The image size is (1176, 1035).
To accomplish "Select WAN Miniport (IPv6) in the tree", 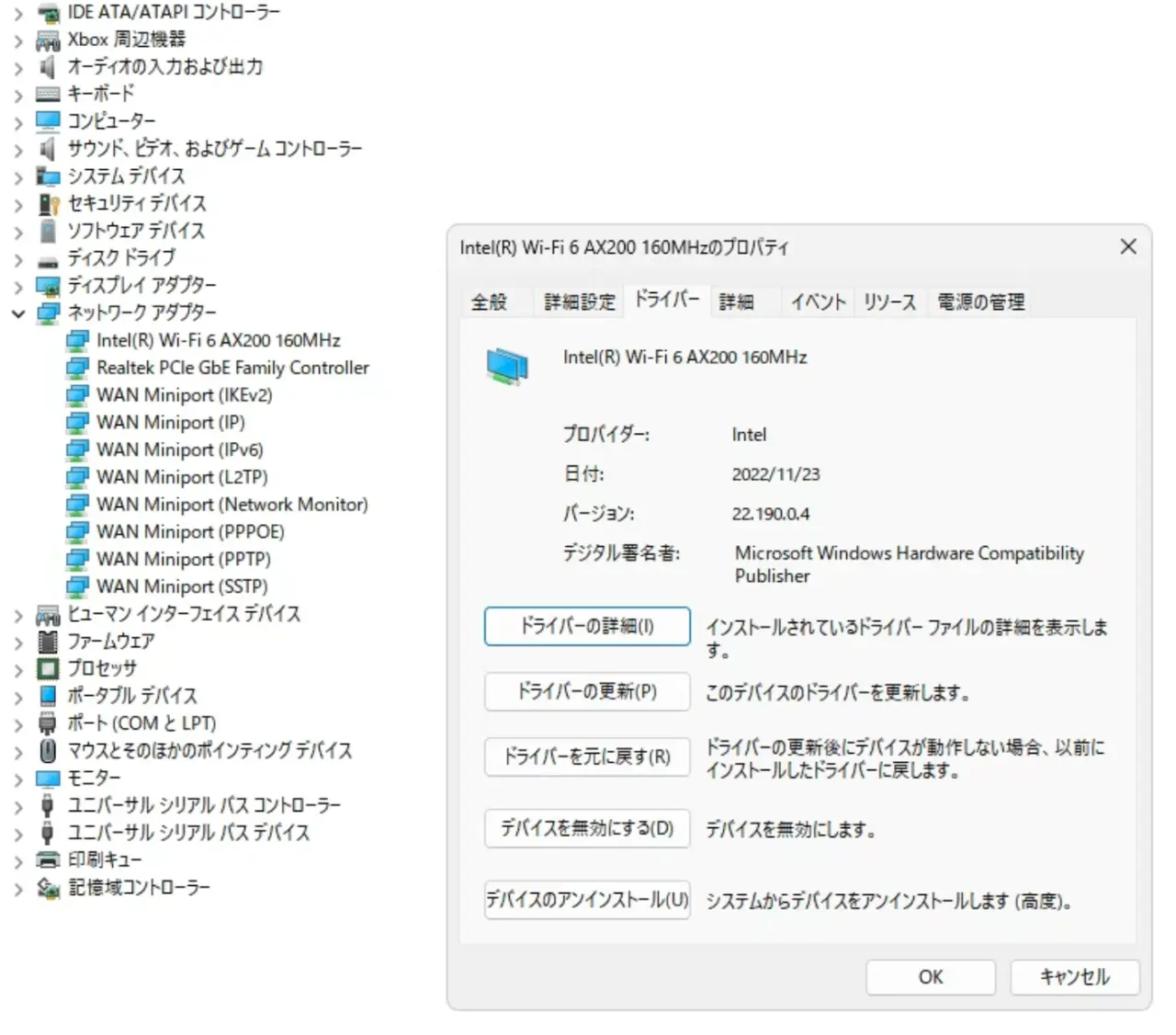I will [180, 450].
